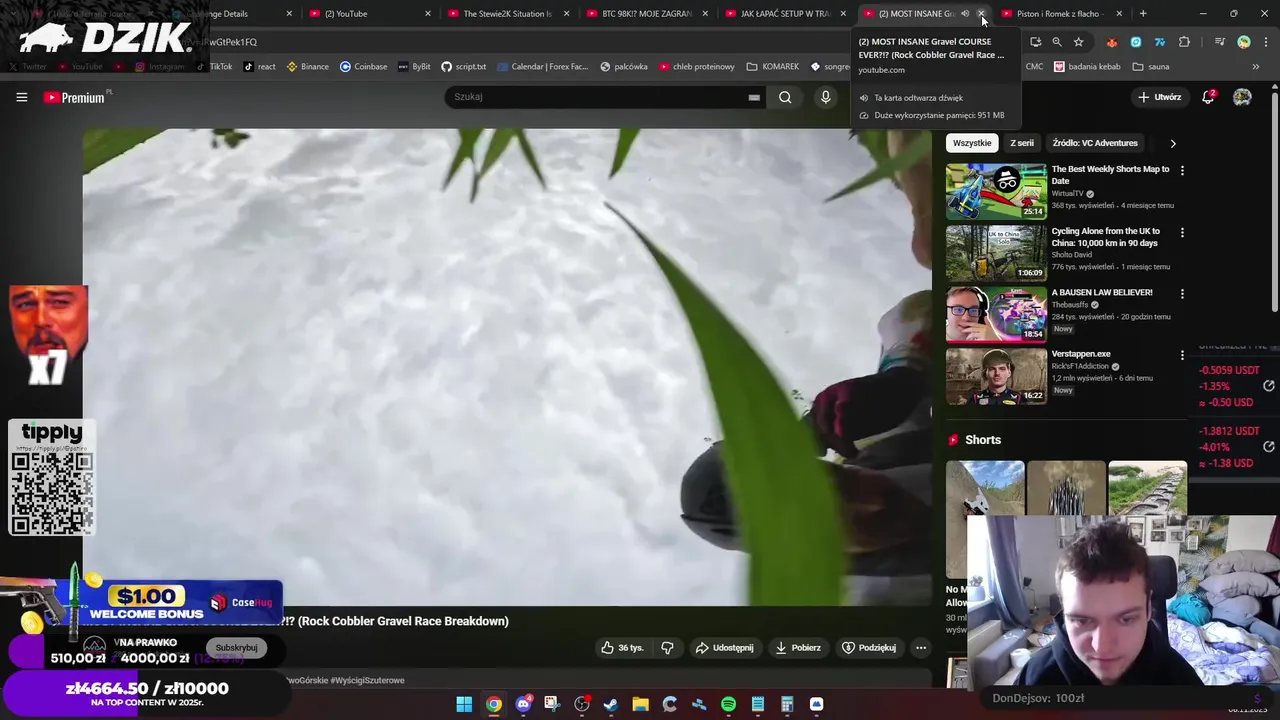Open the chleb proteinowy bookmark
Image resolution: width=1280 pixels, height=720 pixels.
[696, 67]
